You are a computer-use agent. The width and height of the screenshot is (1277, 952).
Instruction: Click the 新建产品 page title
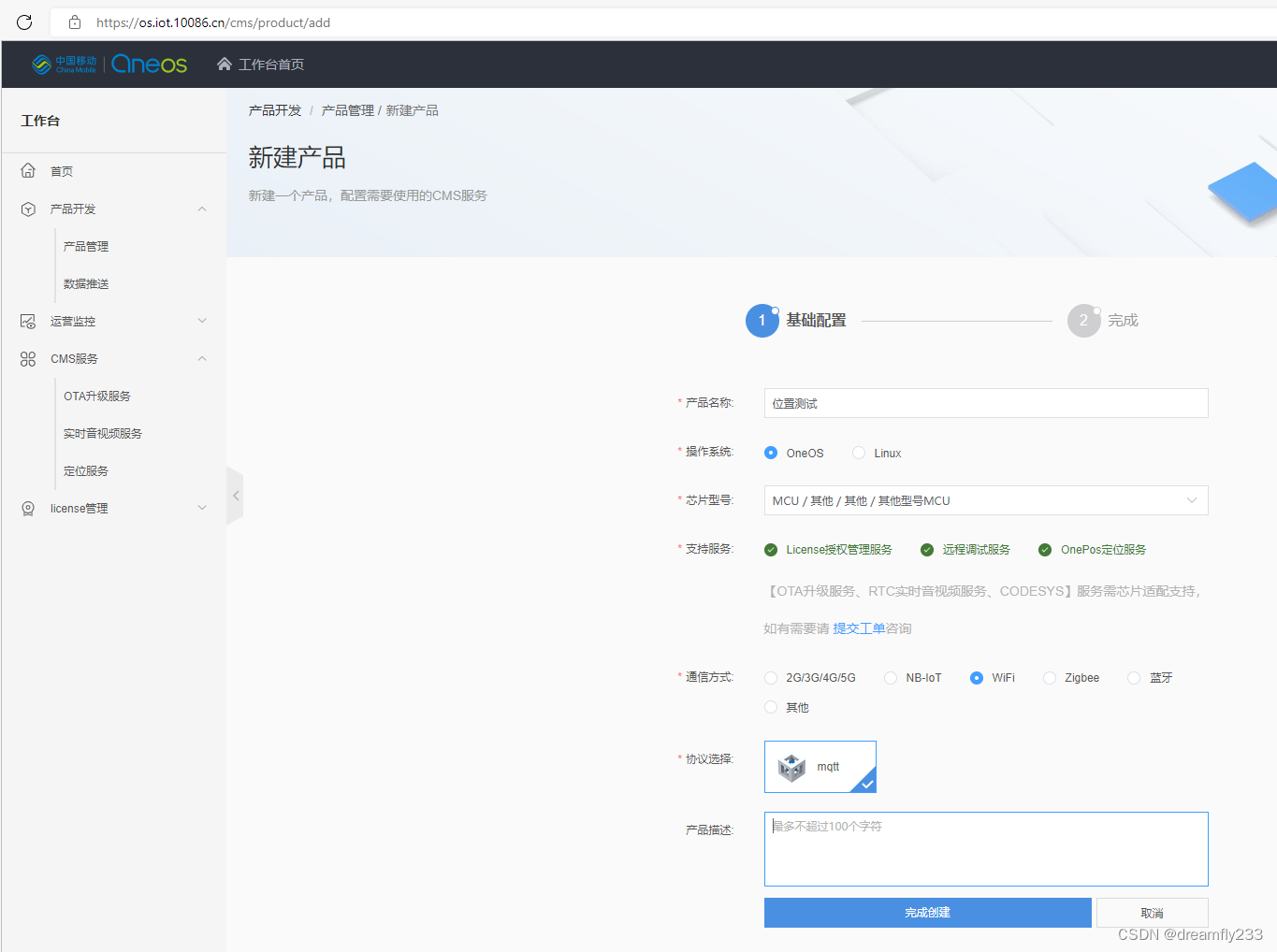pos(297,158)
